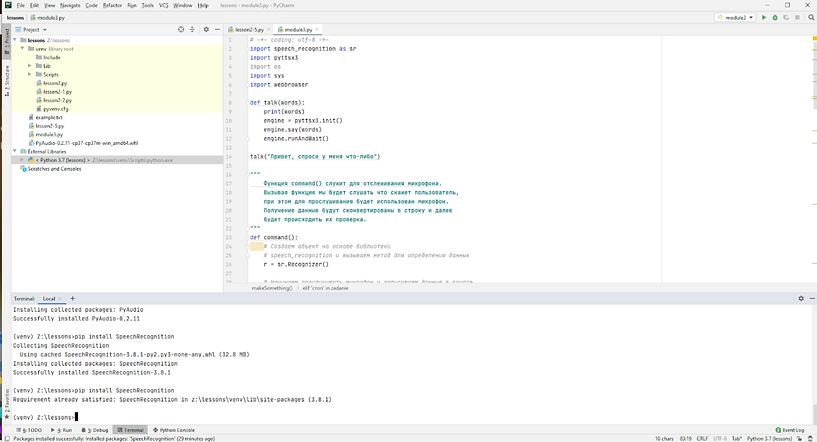Open the Navigate menu

point(70,5)
